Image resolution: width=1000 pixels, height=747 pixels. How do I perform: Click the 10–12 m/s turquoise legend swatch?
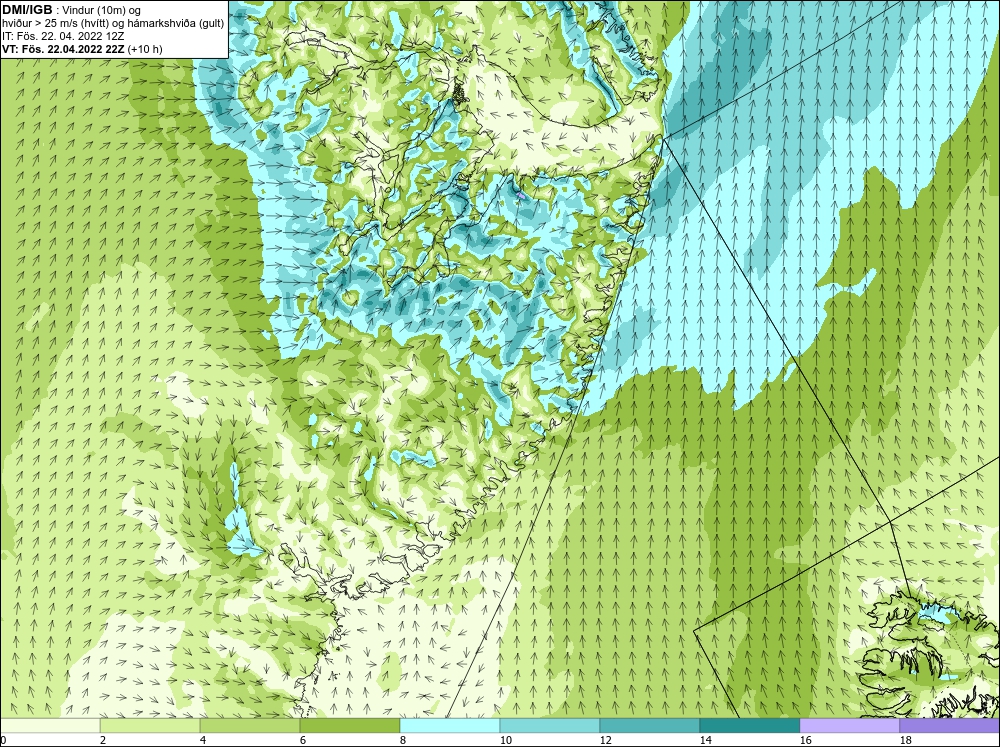550,726
